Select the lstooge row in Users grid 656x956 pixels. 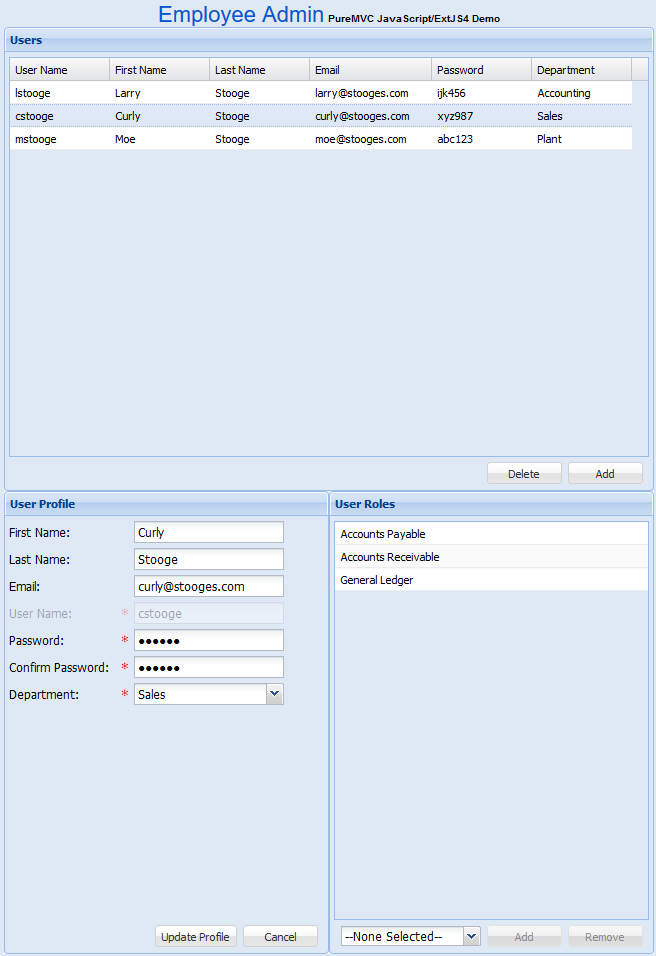click(321, 93)
